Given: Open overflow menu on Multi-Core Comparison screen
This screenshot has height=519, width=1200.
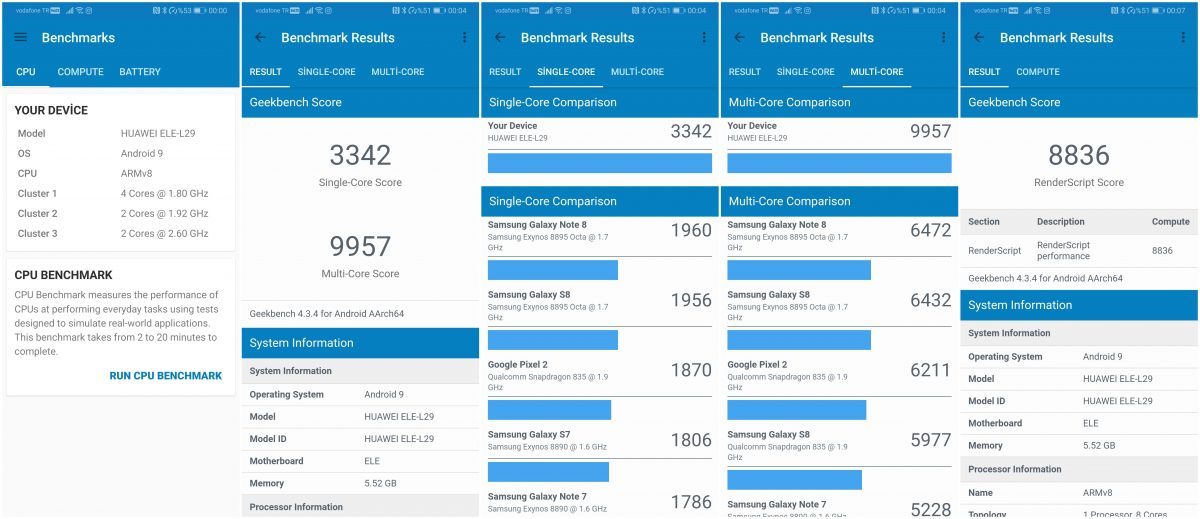Looking at the screenshot, I should click(x=943, y=38).
